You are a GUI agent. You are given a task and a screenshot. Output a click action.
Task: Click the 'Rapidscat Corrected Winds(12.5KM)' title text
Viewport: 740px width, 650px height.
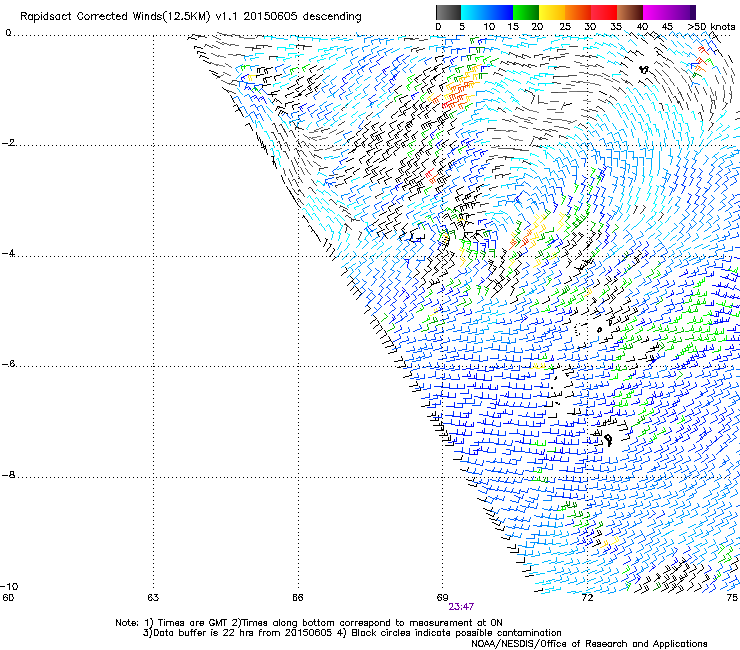[115, 17]
